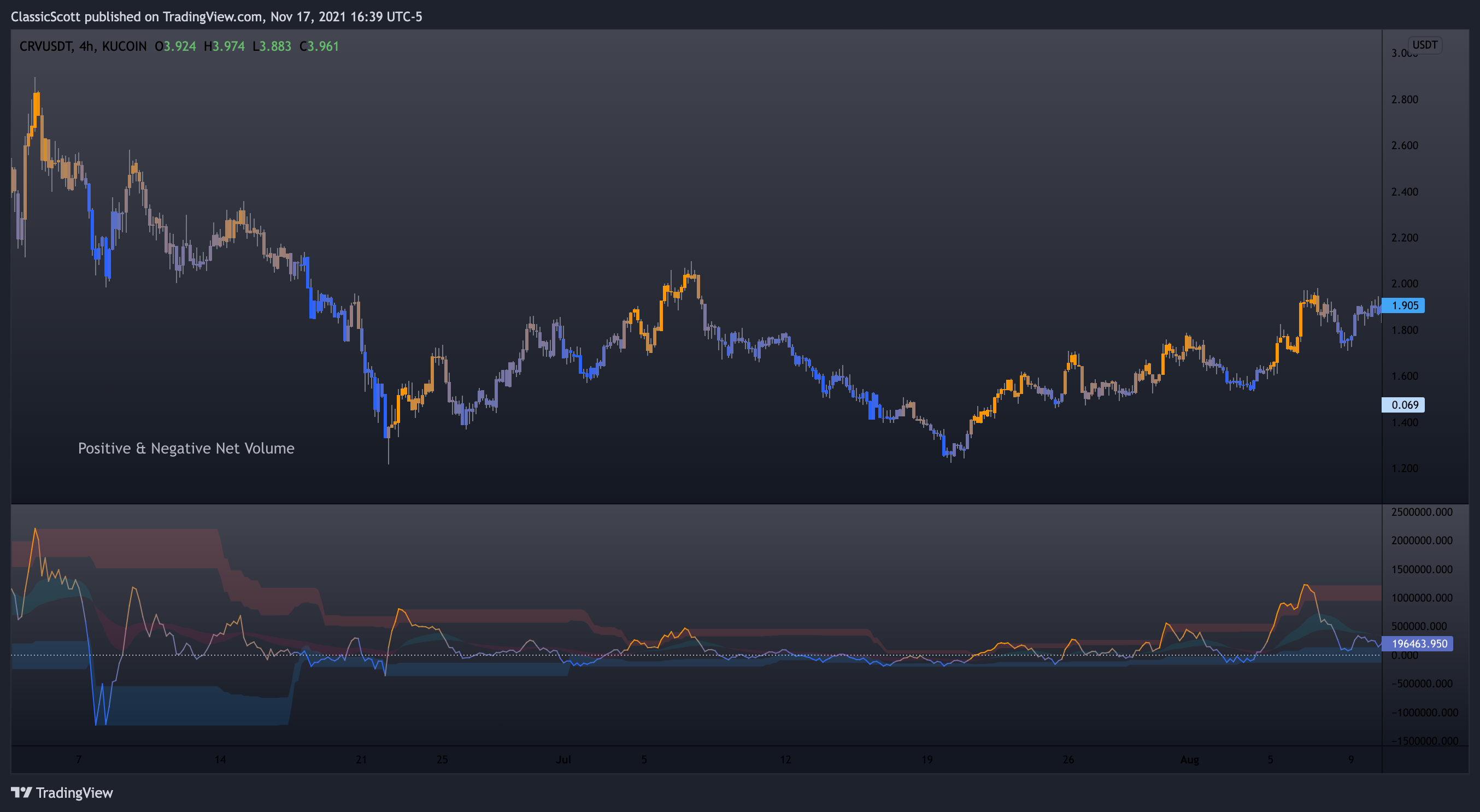Click the Positive & Negative Net Volume text
This screenshot has height=812, width=1480.
(x=186, y=449)
